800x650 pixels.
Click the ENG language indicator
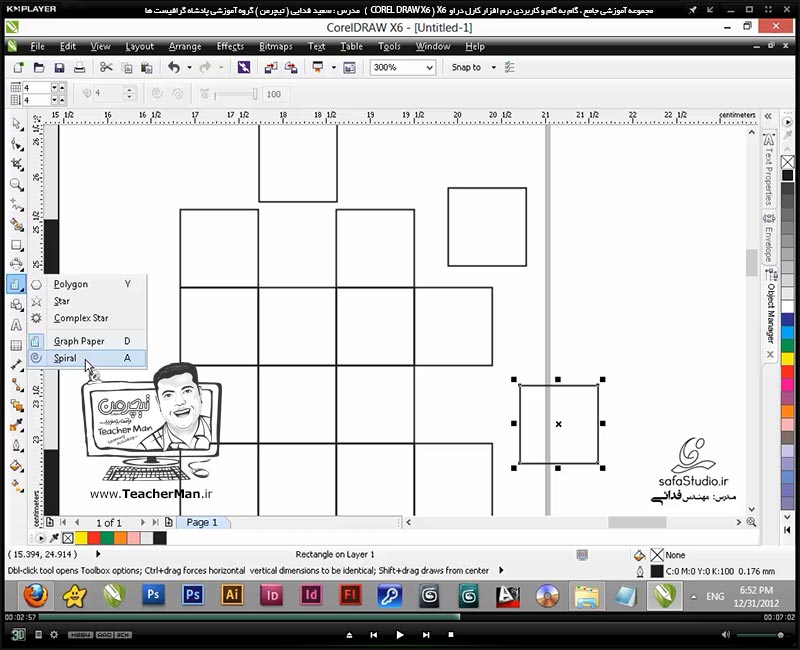coord(715,596)
